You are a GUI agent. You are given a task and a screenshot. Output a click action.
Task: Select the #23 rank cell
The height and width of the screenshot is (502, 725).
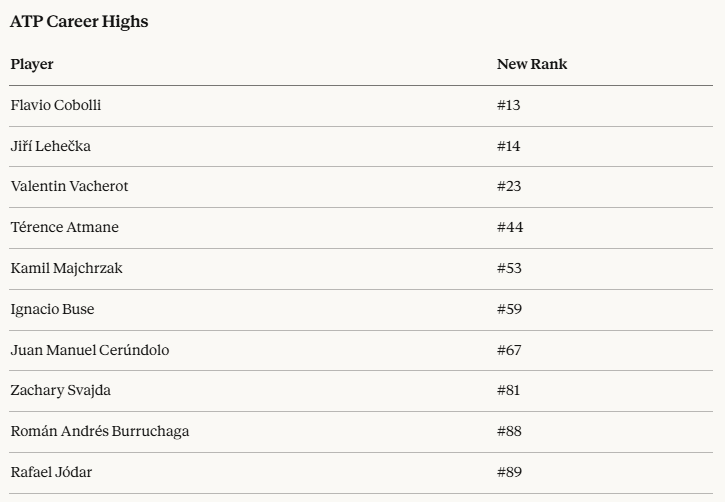pyautogui.click(x=509, y=186)
